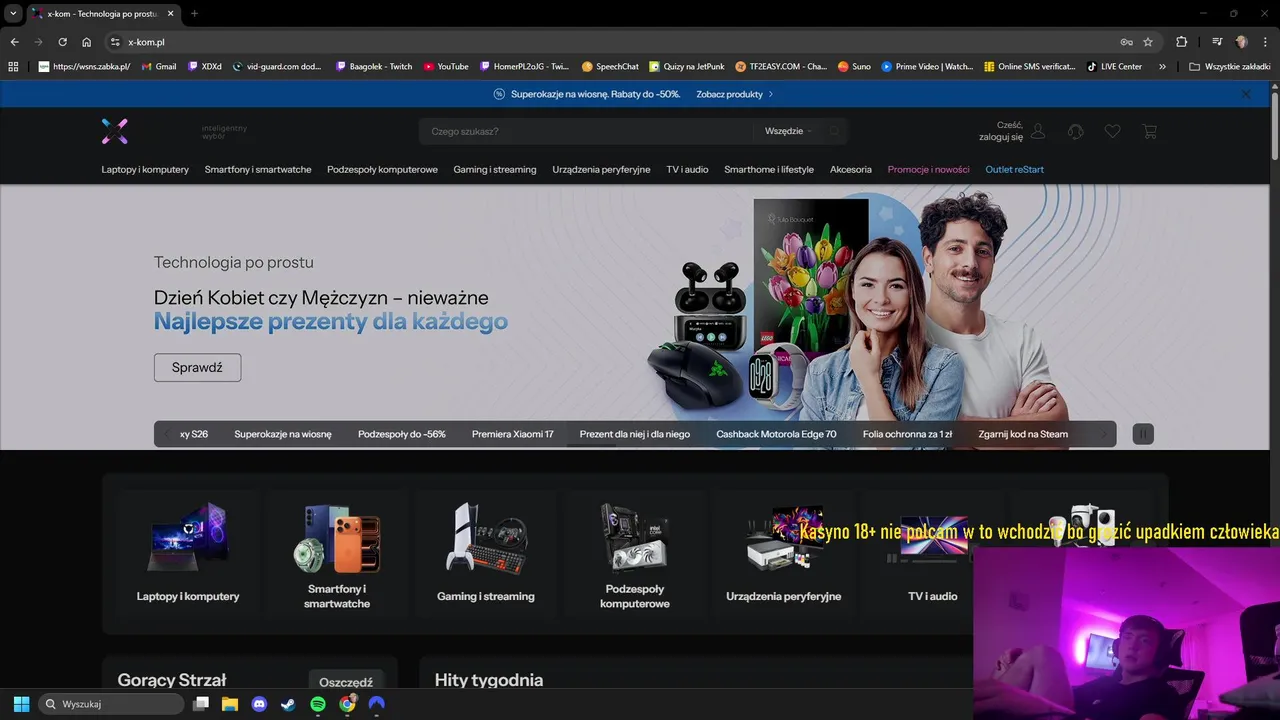The height and width of the screenshot is (720, 1280).
Task: Click the Czego szukasz search field
Action: 585,131
